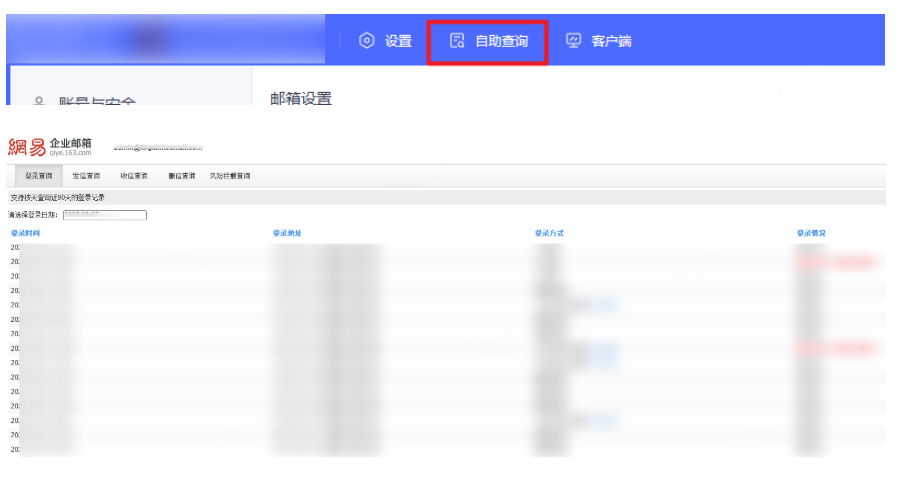Click the 邮箱设置 heading text
The image size is (919, 484).
pyautogui.click(x=301, y=98)
